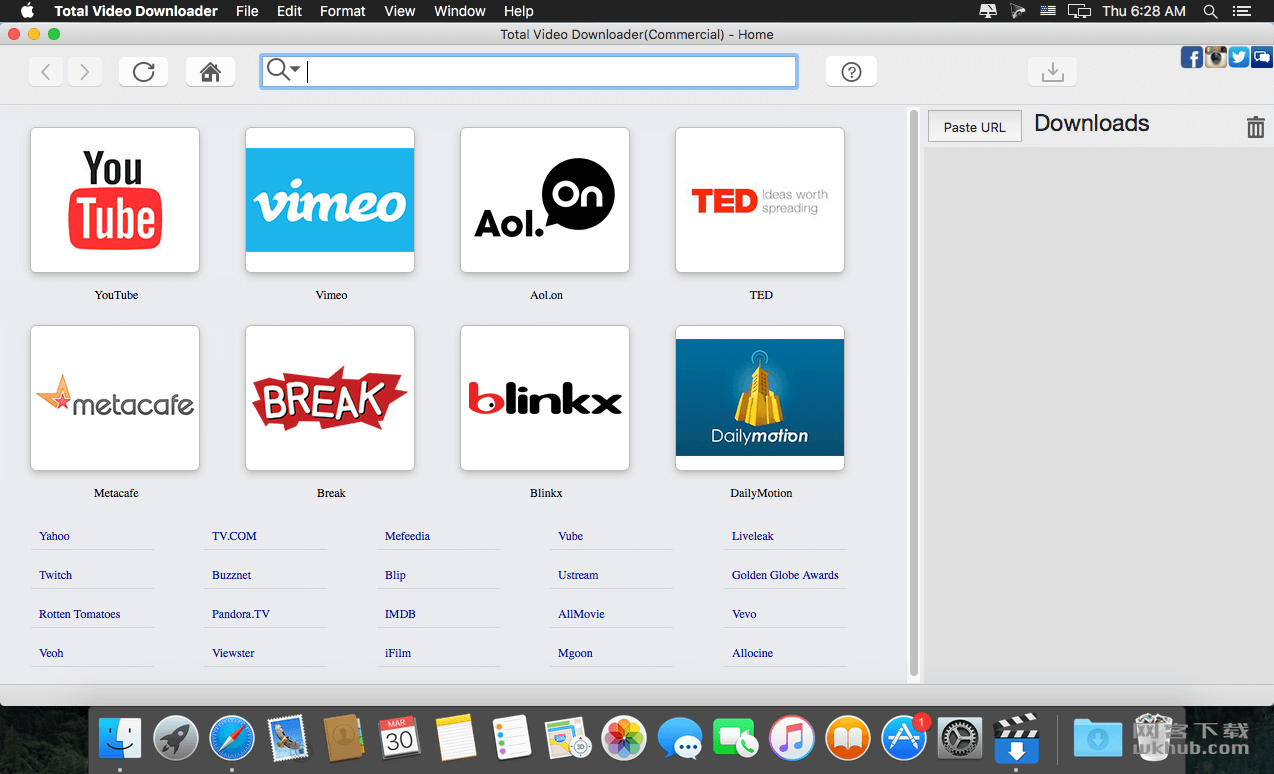Clear downloads with the trash icon
This screenshot has width=1274, height=774.
click(1255, 126)
